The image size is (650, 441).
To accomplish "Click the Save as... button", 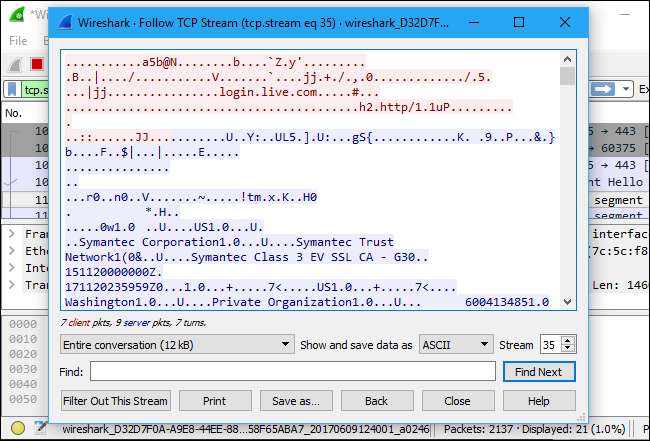I will (x=296, y=401).
